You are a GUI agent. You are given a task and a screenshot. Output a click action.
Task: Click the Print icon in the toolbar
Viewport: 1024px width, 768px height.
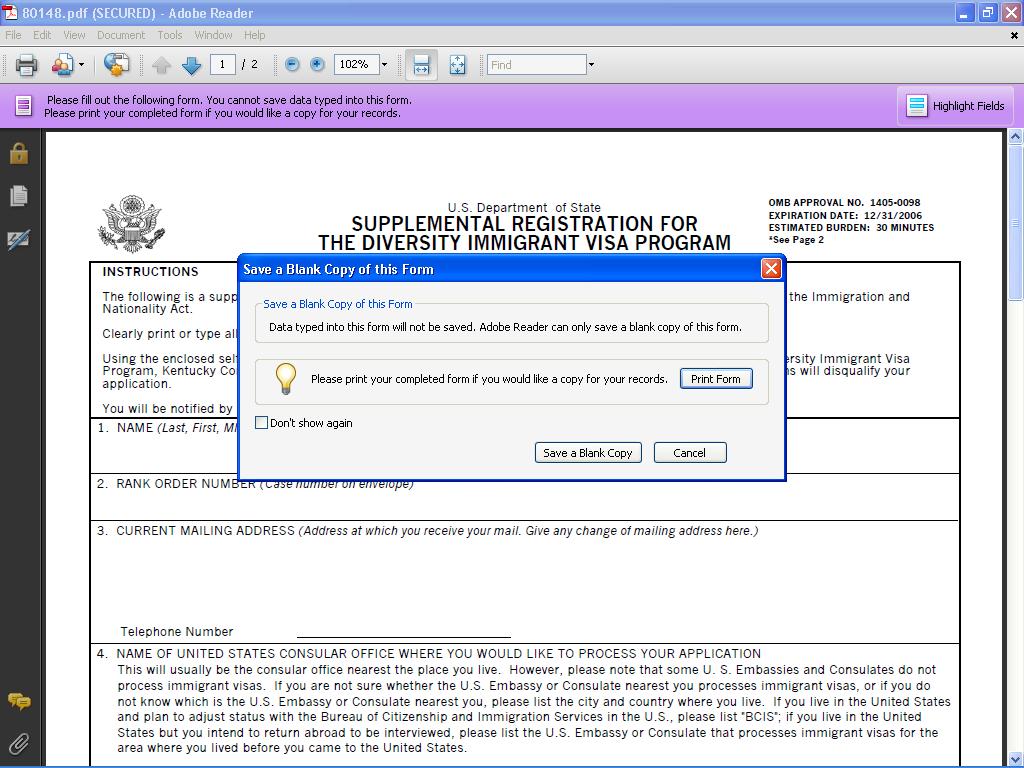pos(27,65)
